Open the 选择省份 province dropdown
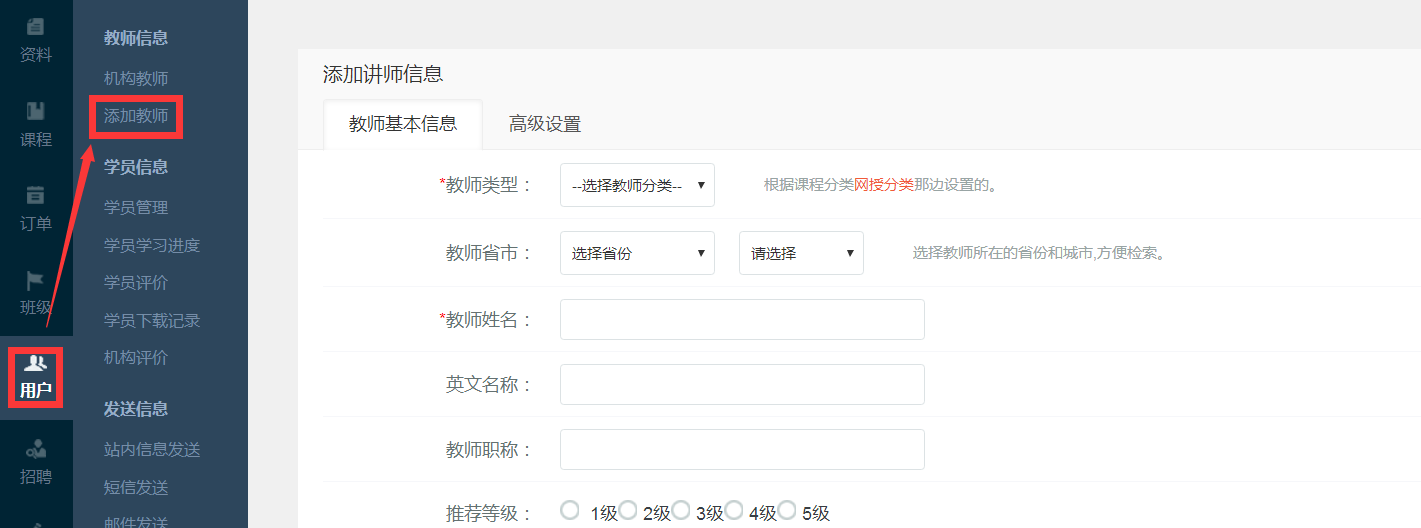The image size is (1421, 528). [637, 253]
